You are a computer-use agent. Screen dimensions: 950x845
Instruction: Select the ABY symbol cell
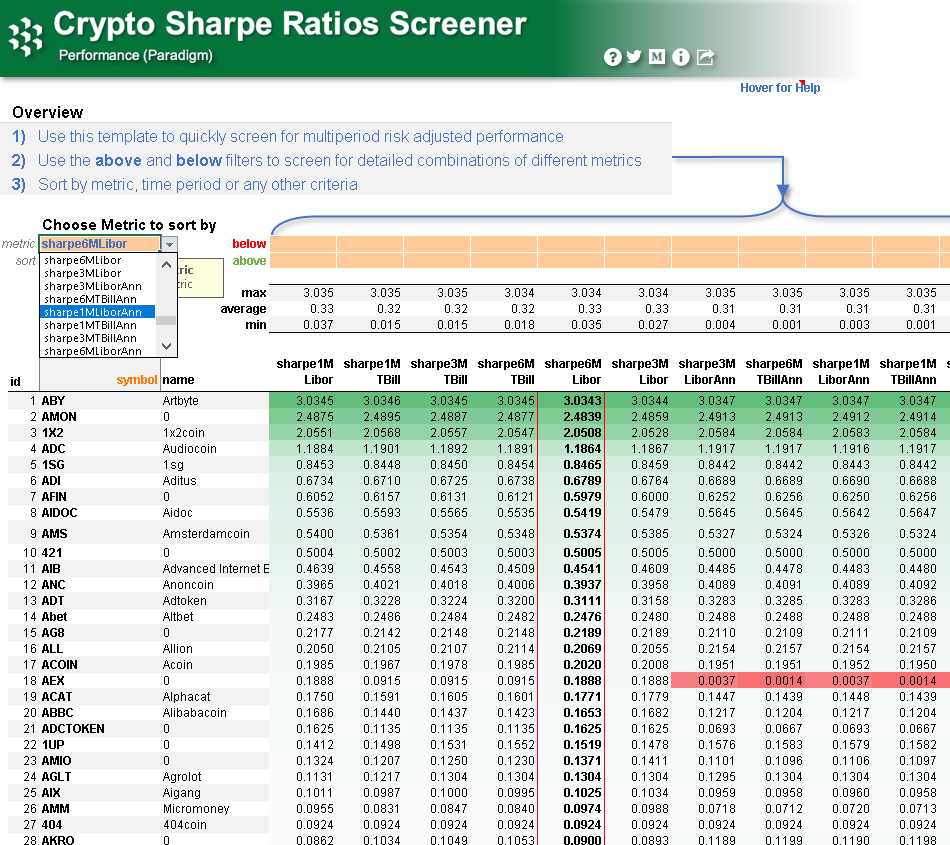100,400
